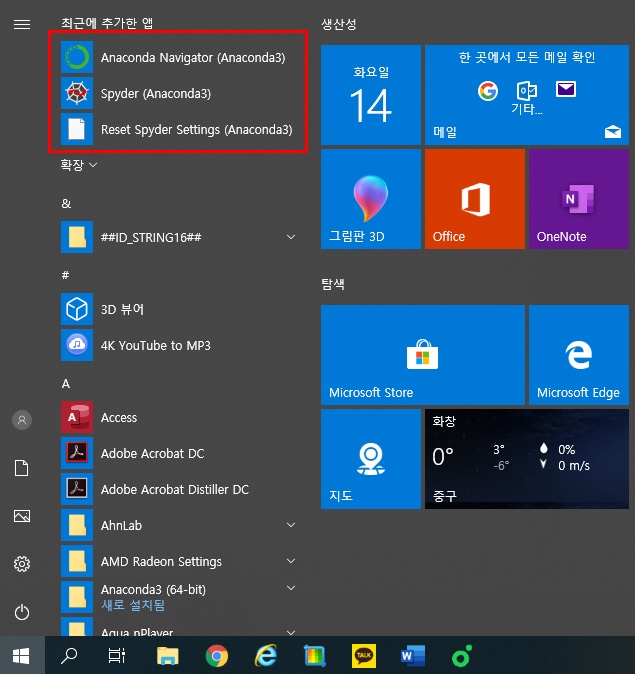The width and height of the screenshot is (635, 674).
Task: Launch Google Chrome from taskbar
Action: 217,656
